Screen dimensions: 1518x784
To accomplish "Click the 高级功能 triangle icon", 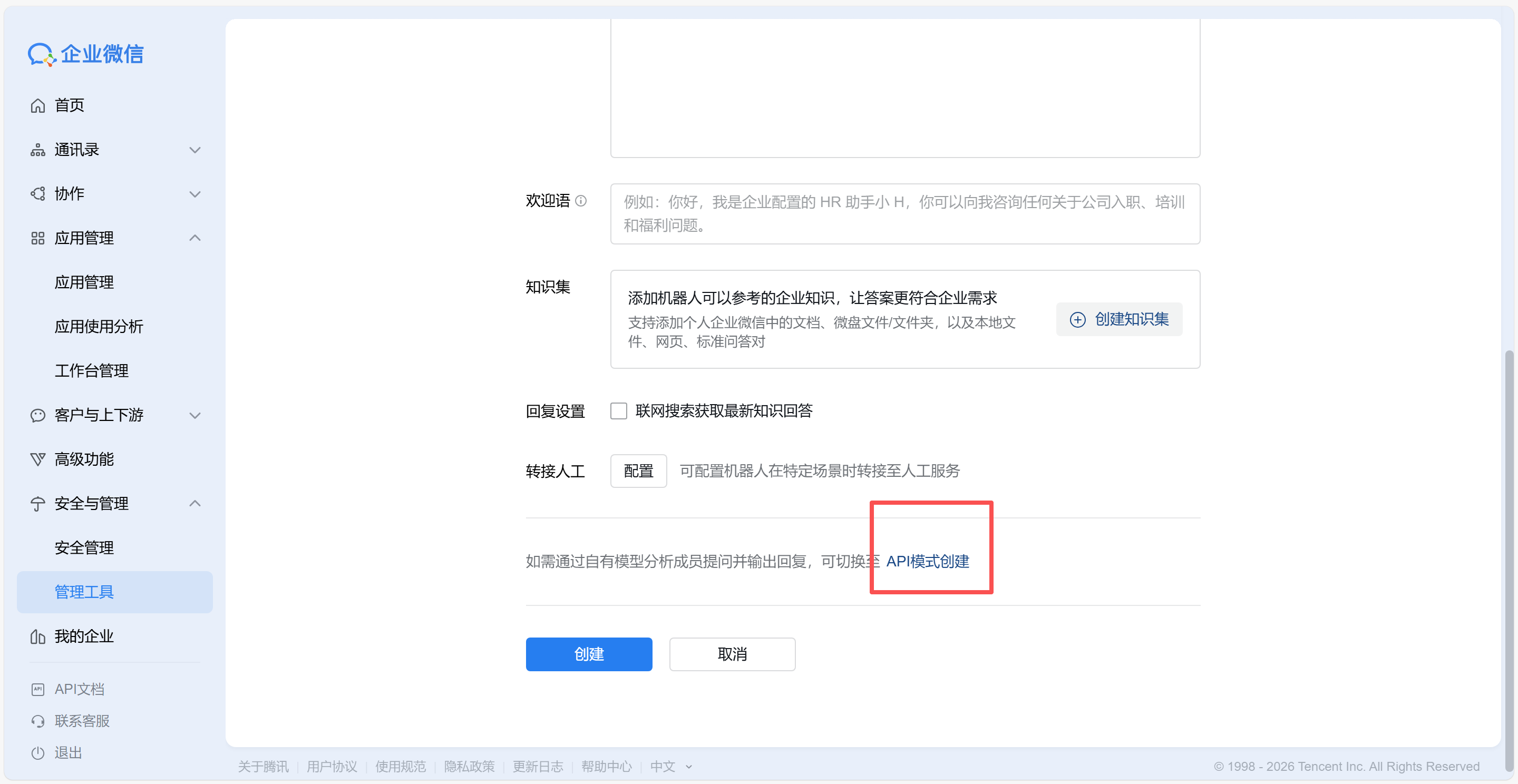I will pos(38,459).
